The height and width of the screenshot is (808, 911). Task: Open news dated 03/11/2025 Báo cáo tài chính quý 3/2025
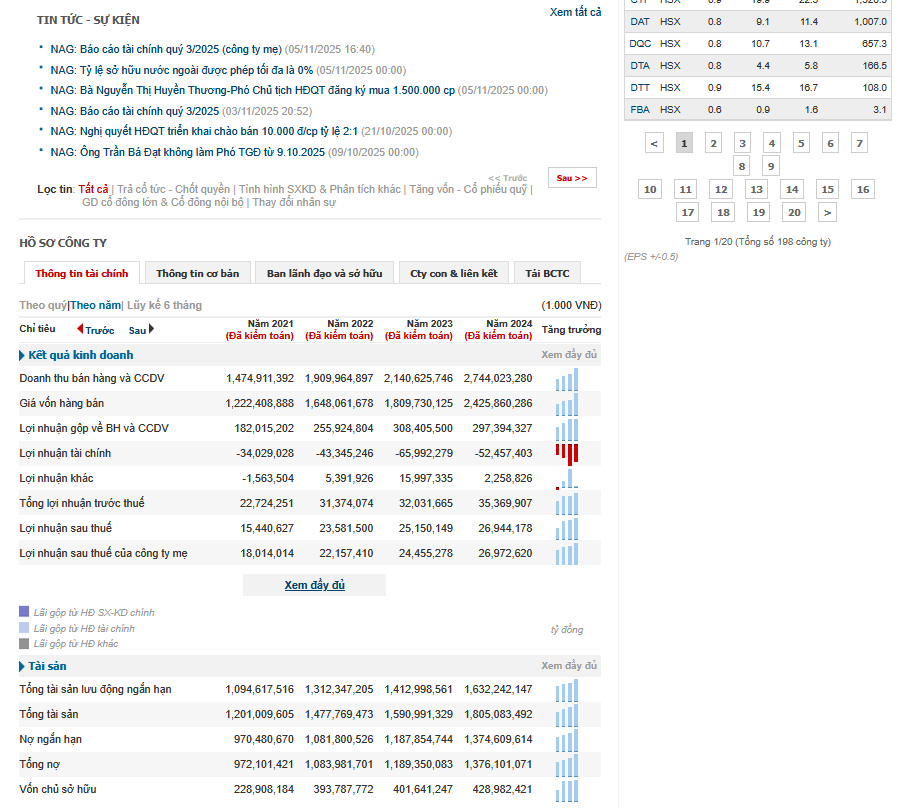point(134,112)
